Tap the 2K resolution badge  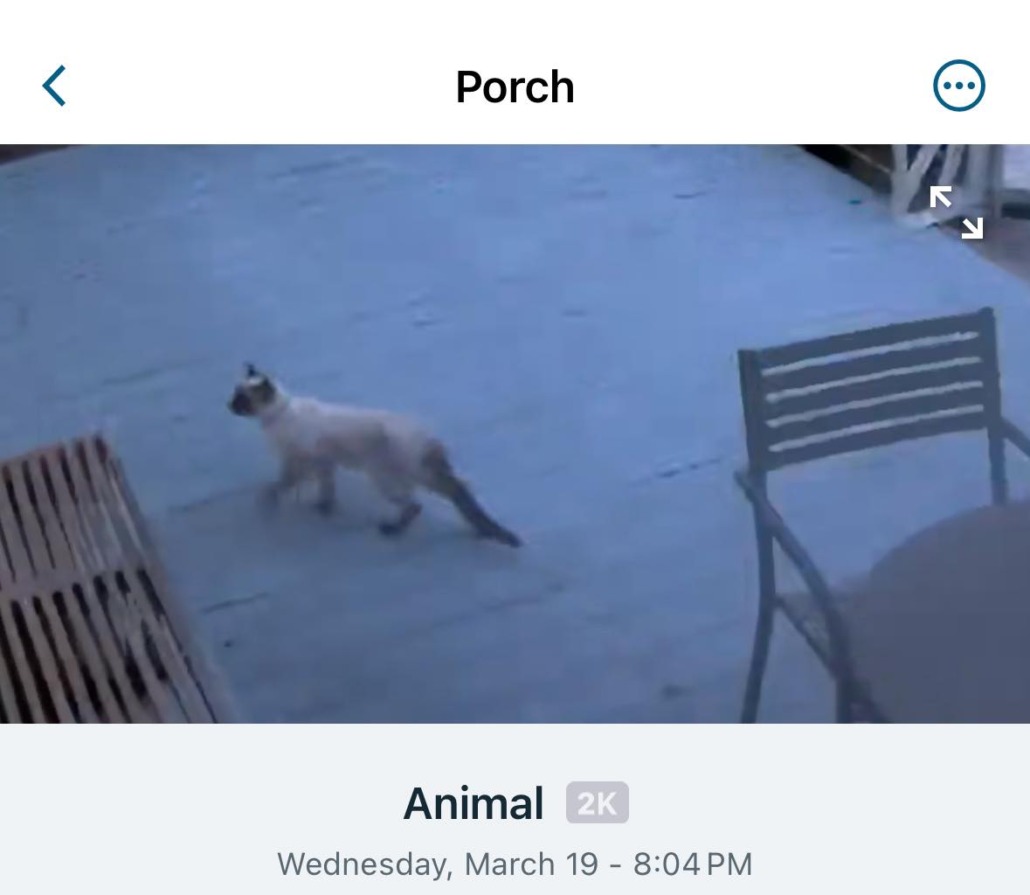coord(597,802)
